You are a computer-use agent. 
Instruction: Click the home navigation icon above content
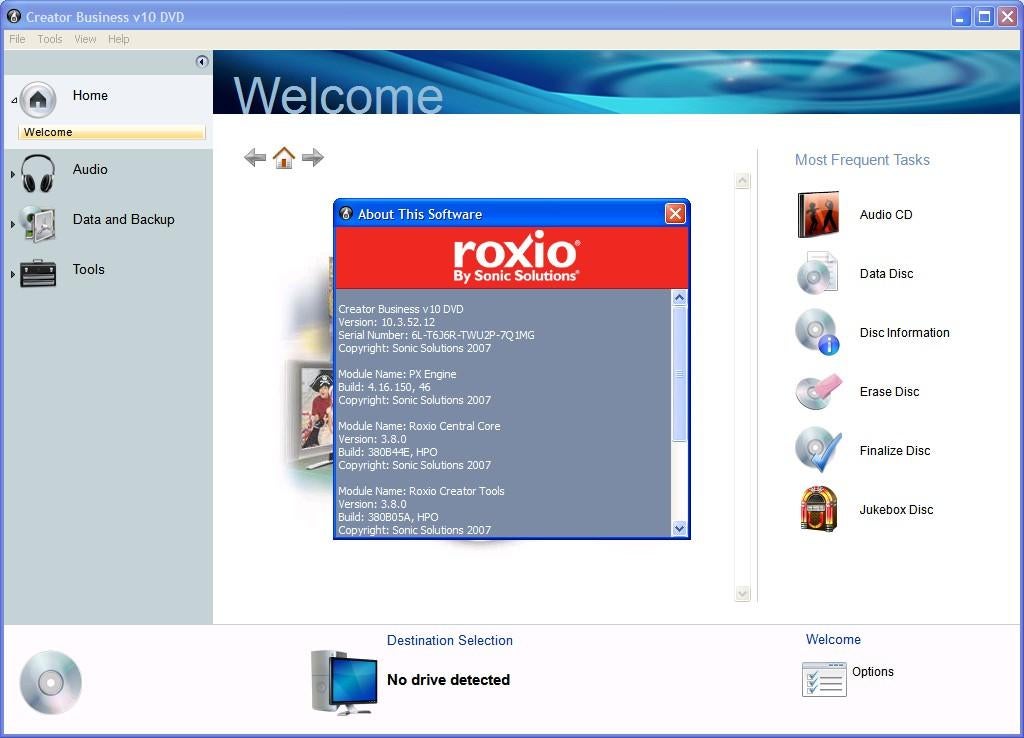284,157
